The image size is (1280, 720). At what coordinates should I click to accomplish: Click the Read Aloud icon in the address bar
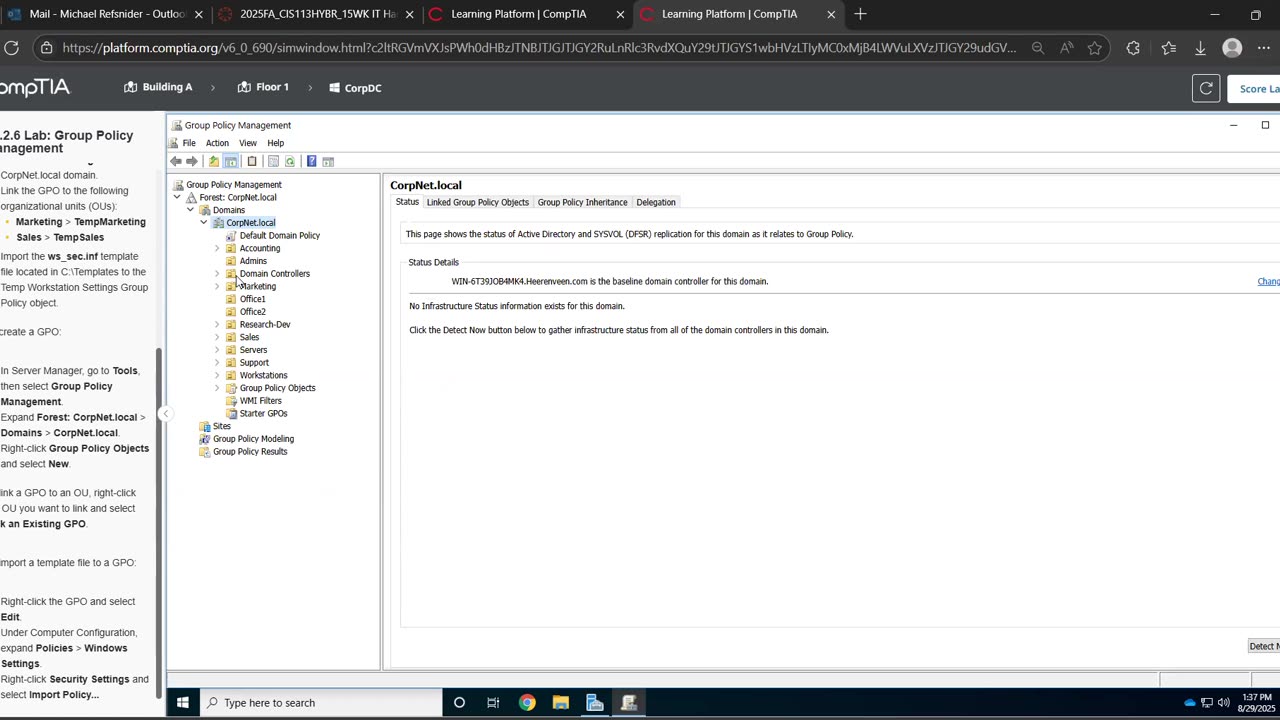pyautogui.click(x=1067, y=47)
